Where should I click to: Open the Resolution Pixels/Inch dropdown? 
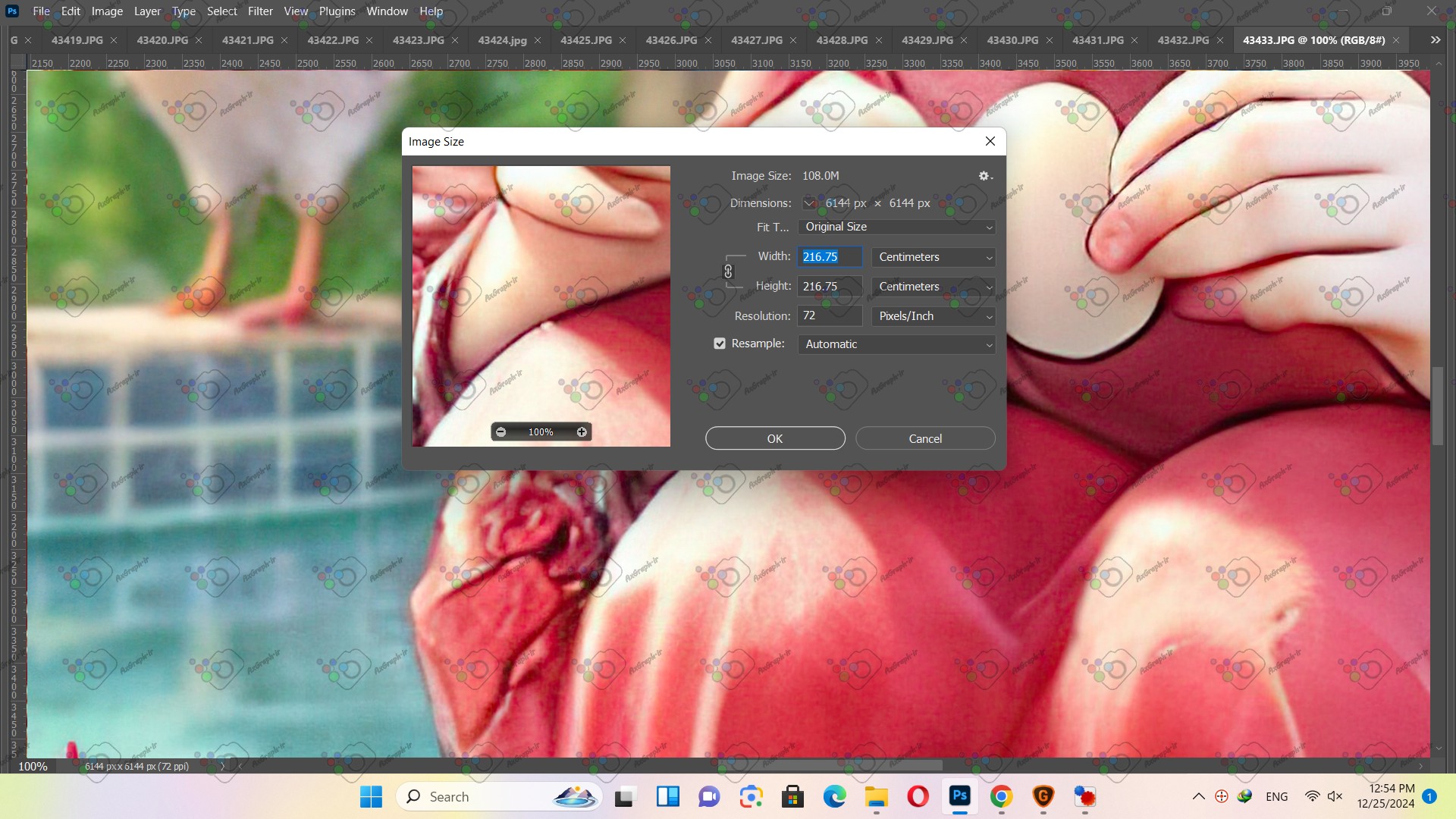tap(933, 316)
